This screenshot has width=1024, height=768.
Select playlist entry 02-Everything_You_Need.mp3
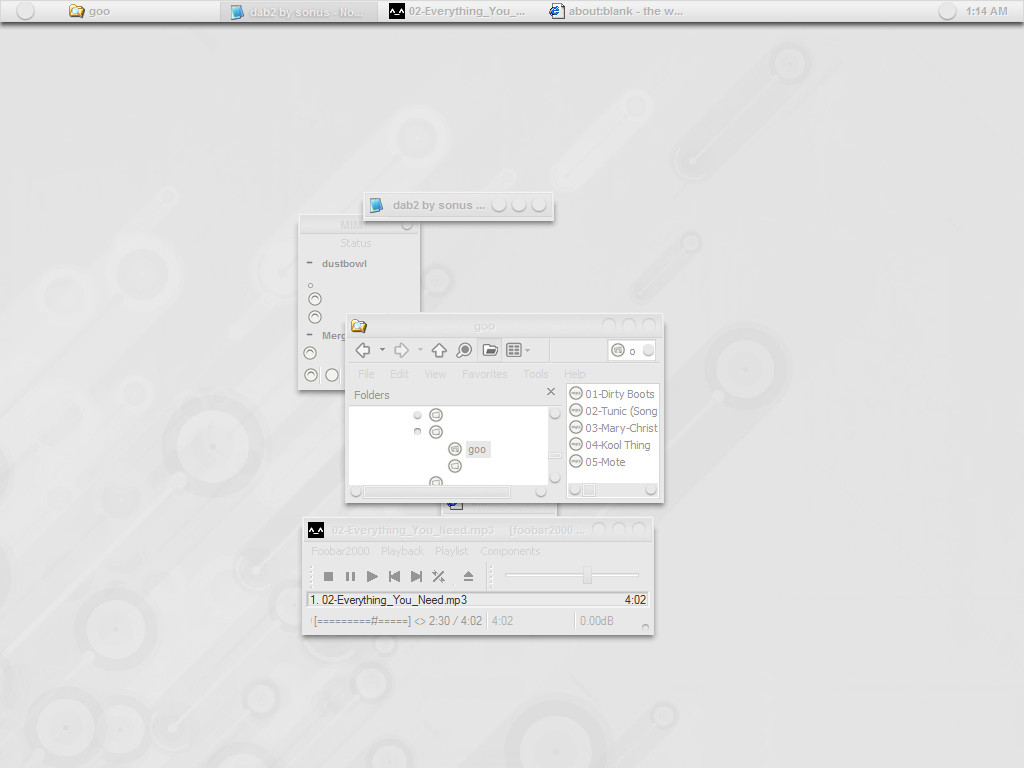tap(478, 600)
